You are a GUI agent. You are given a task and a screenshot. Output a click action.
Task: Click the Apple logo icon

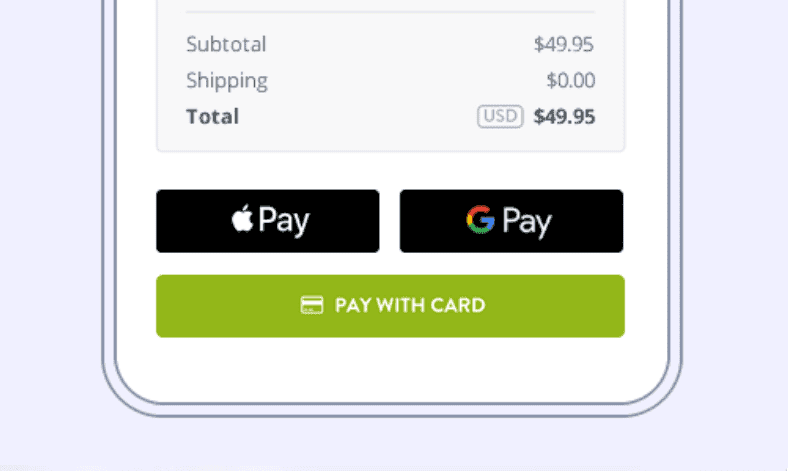click(243, 219)
